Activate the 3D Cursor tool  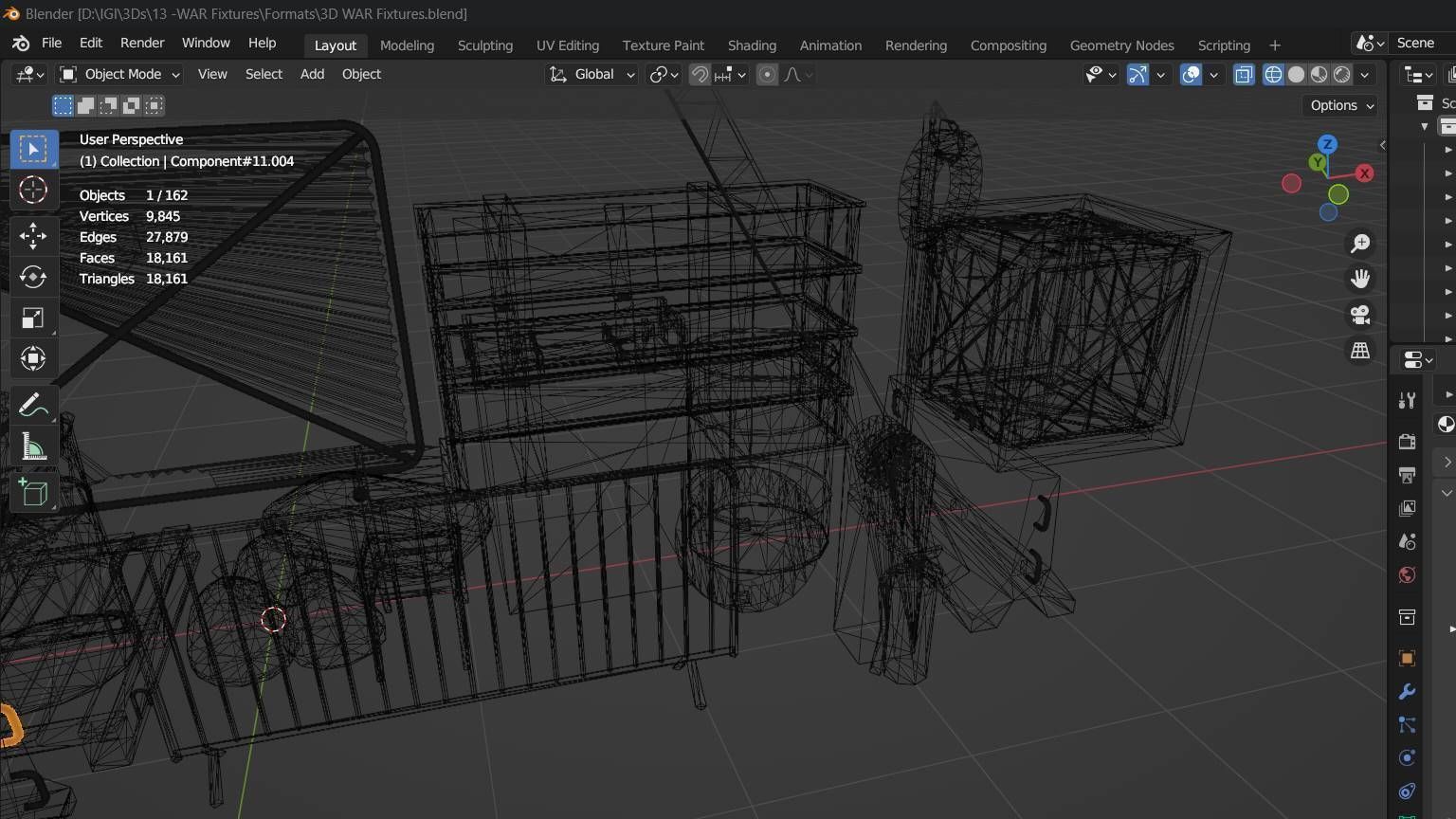[33, 190]
